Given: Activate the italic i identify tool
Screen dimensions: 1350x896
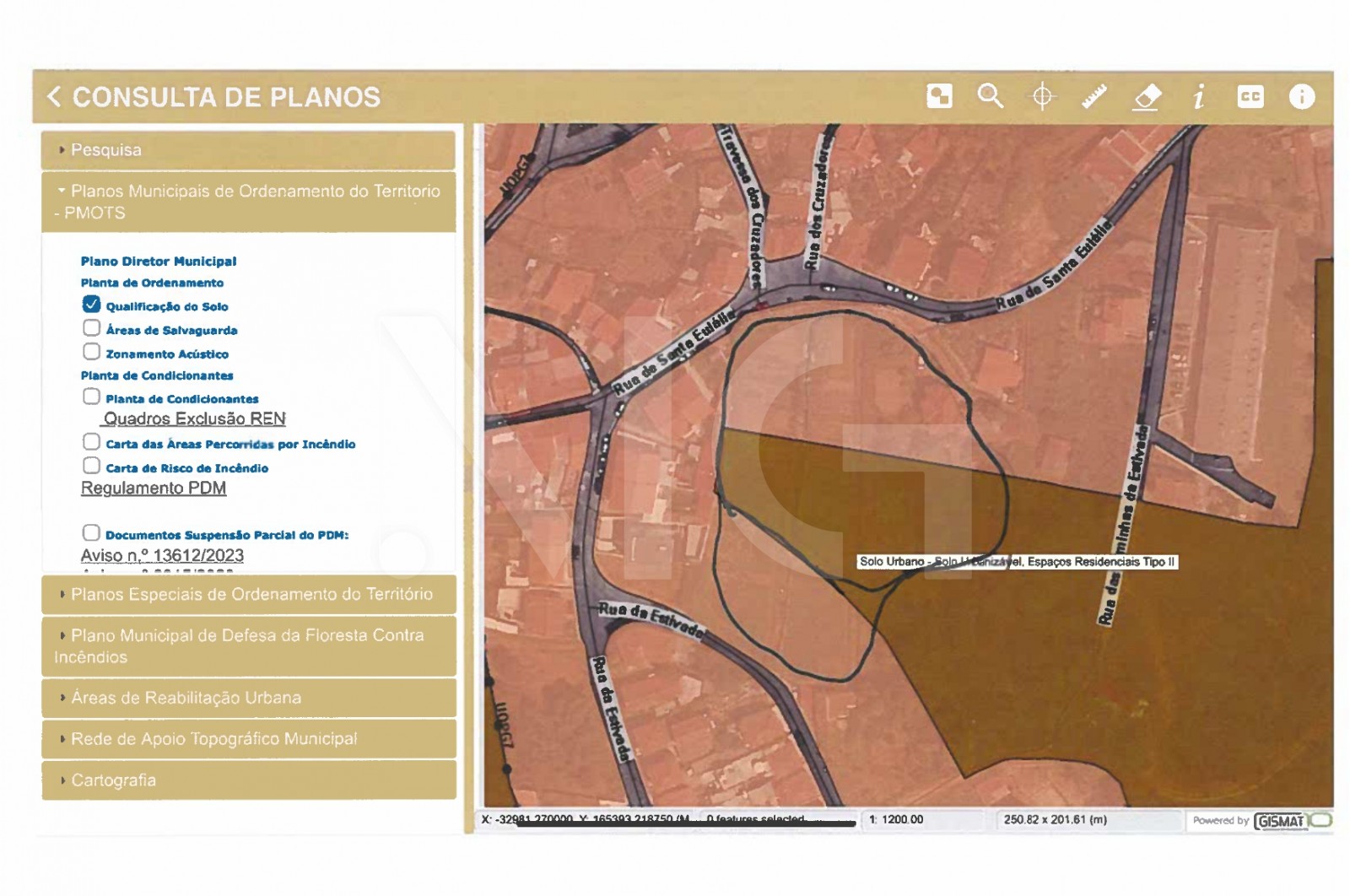Looking at the screenshot, I should [x=1199, y=97].
